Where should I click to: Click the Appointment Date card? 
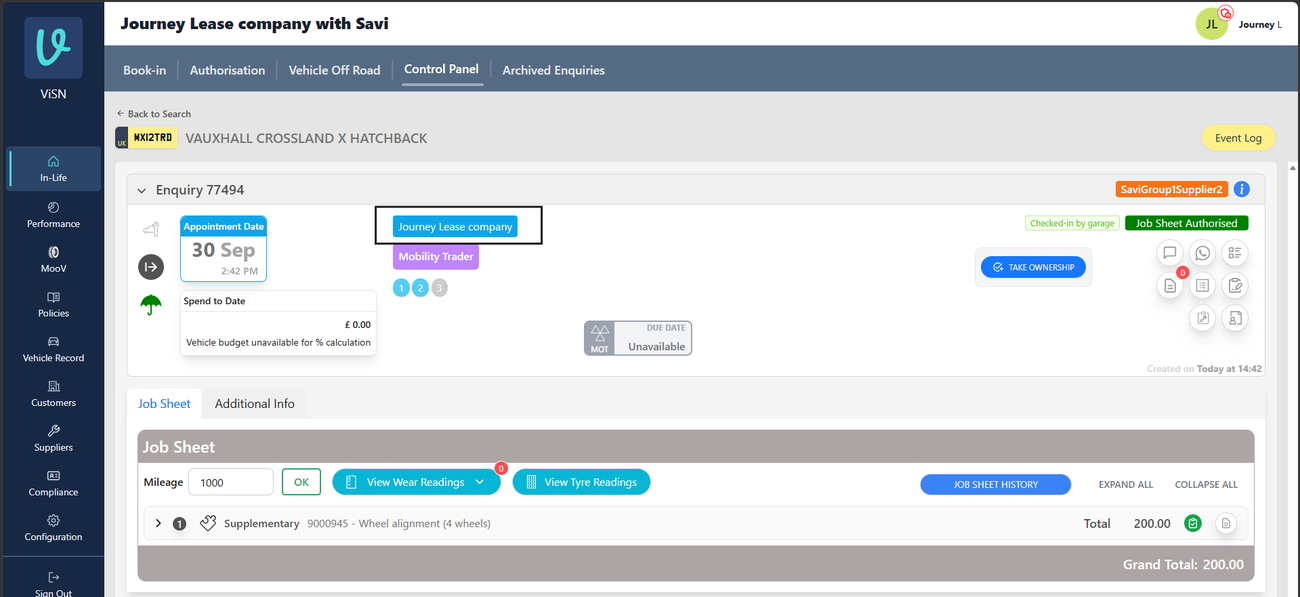click(223, 250)
